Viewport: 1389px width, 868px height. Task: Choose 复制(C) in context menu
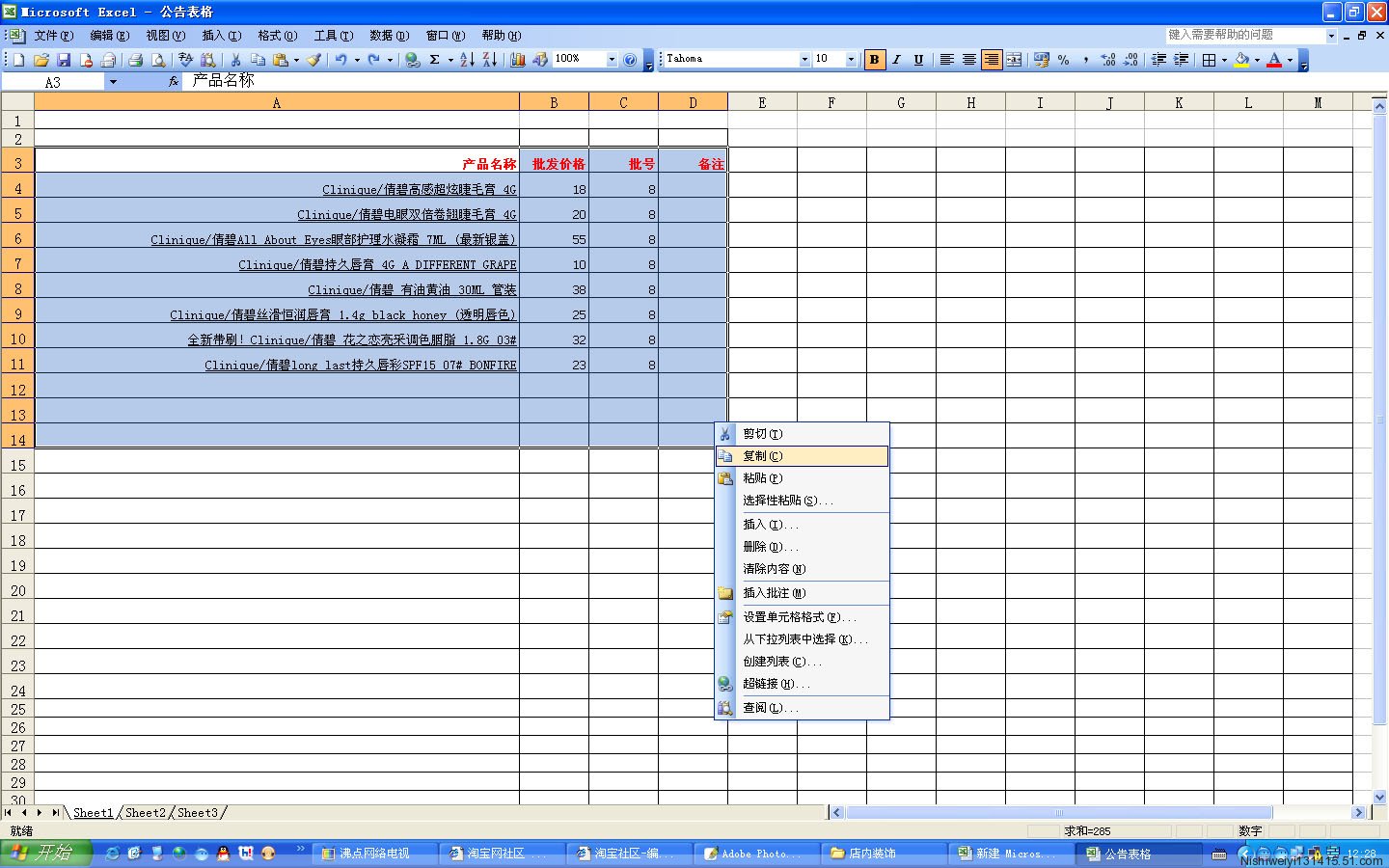(x=802, y=456)
